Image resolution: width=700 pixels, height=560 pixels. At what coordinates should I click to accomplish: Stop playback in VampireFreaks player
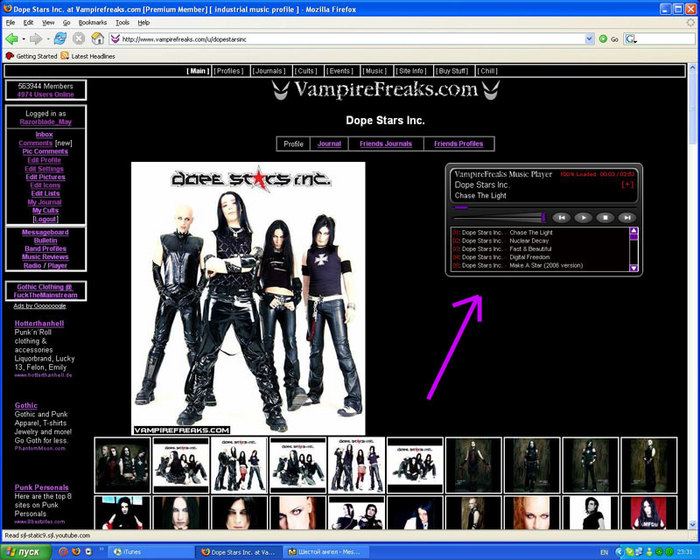pos(605,217)
